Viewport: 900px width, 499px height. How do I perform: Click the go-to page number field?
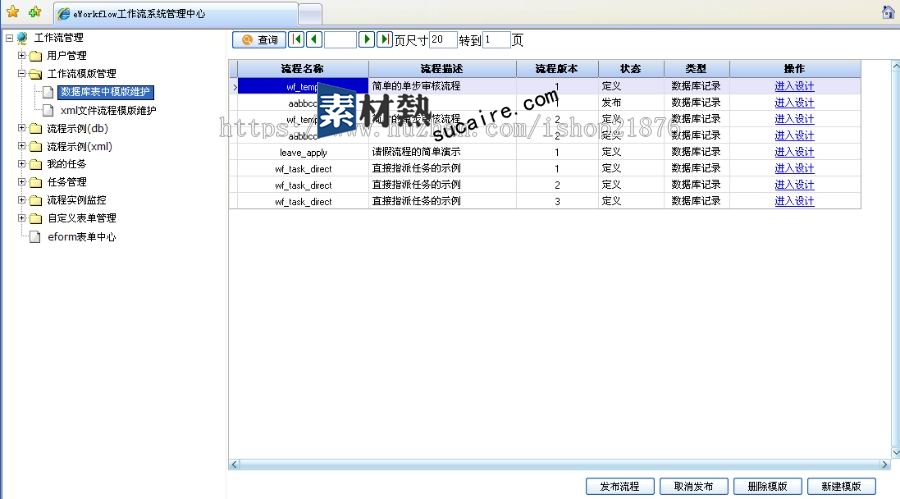point(496,40)
